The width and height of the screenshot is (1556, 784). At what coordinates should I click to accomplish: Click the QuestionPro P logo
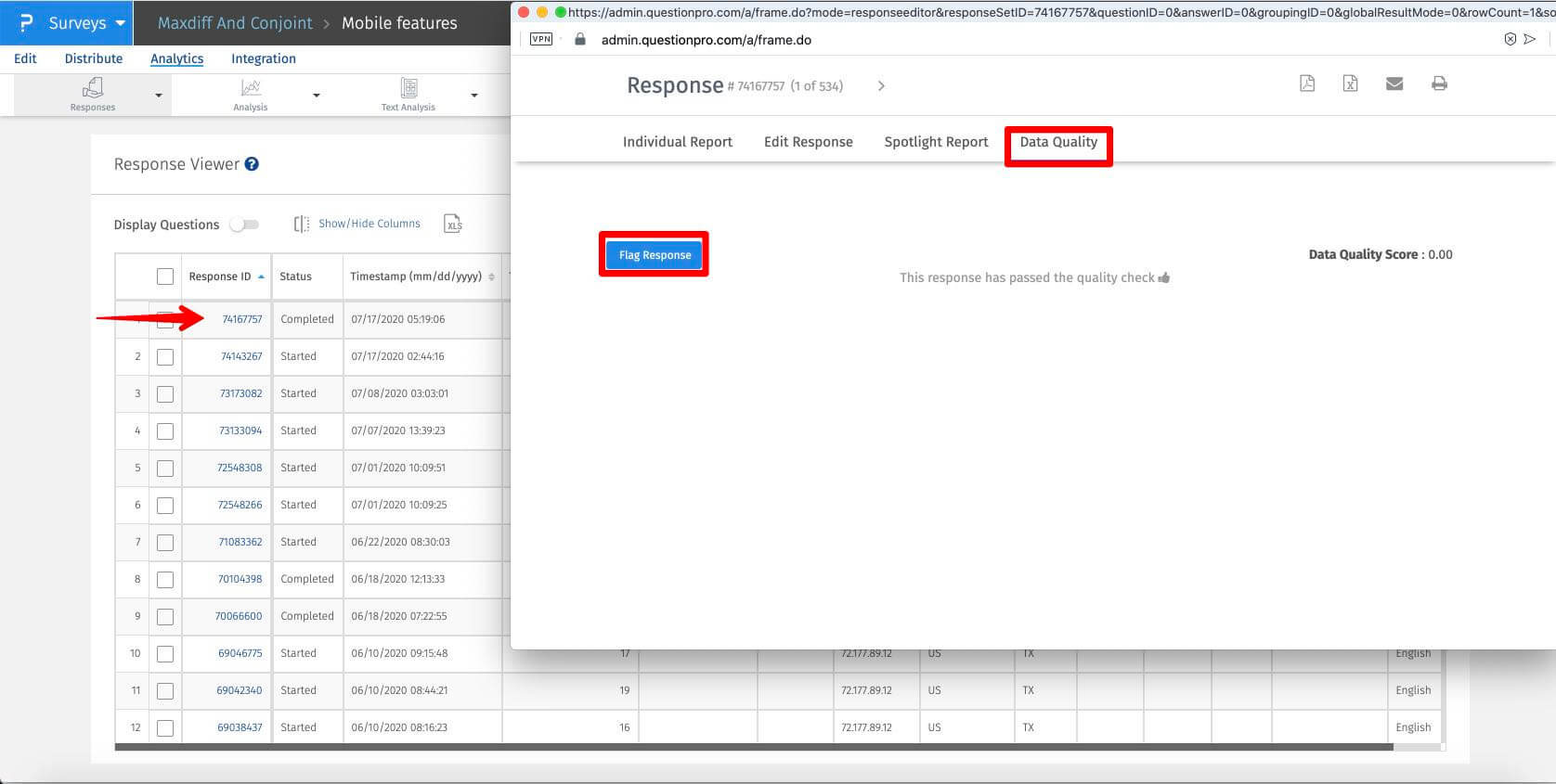pos(26,23)
